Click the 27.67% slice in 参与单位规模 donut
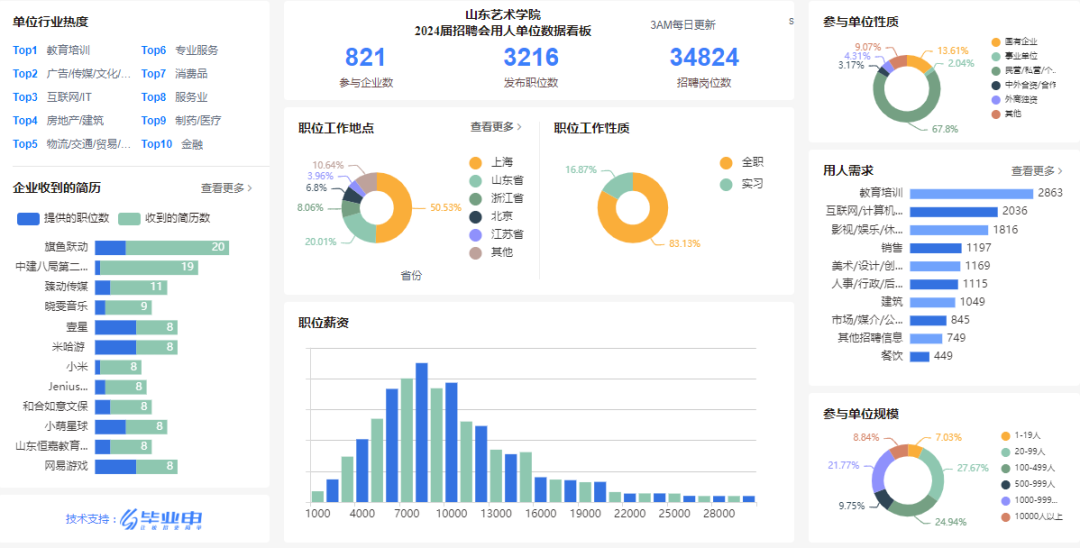Viewport: 1080px width, 548px height. click(934, 474)
